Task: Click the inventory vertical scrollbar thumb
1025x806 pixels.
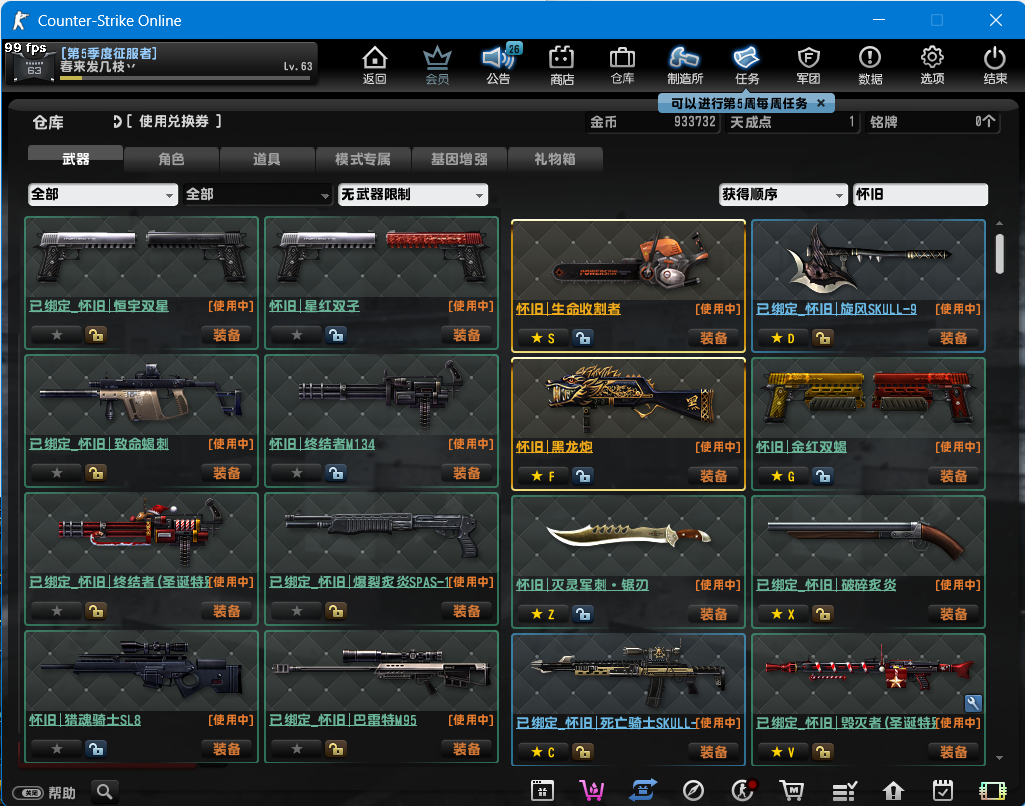Action: (x=1000, y=254)
